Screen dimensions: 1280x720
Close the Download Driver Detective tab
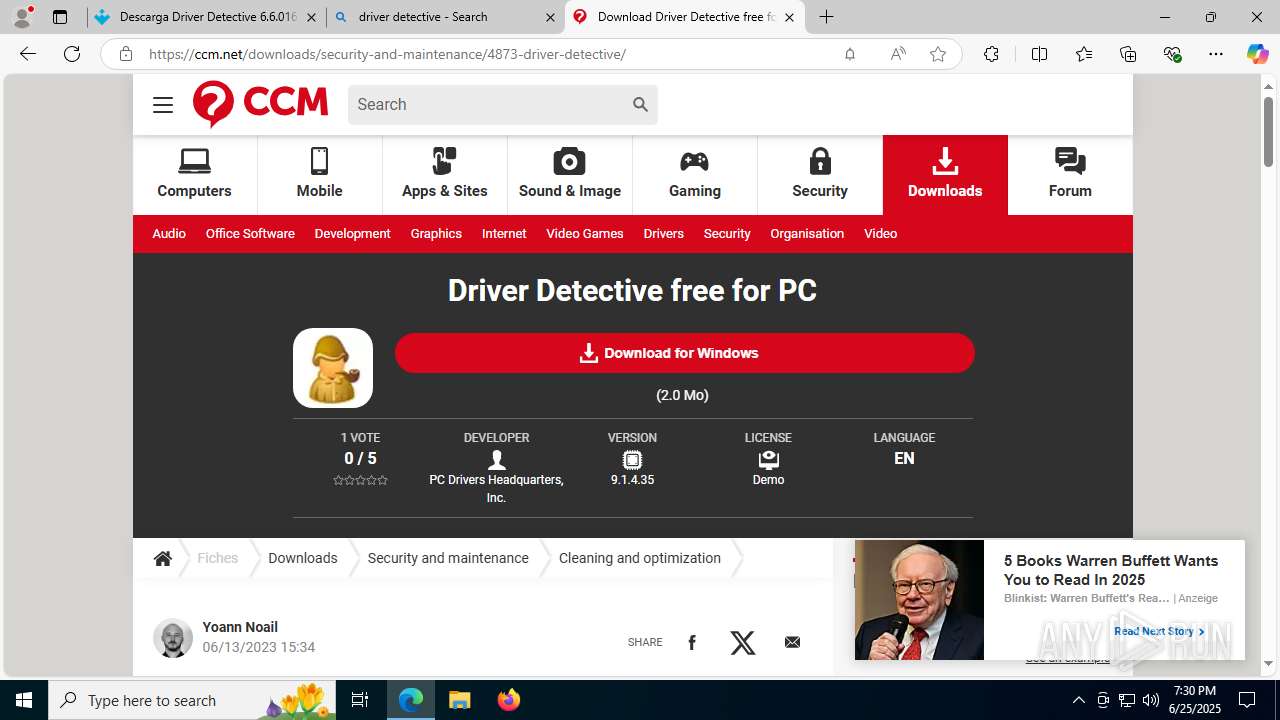789,17
